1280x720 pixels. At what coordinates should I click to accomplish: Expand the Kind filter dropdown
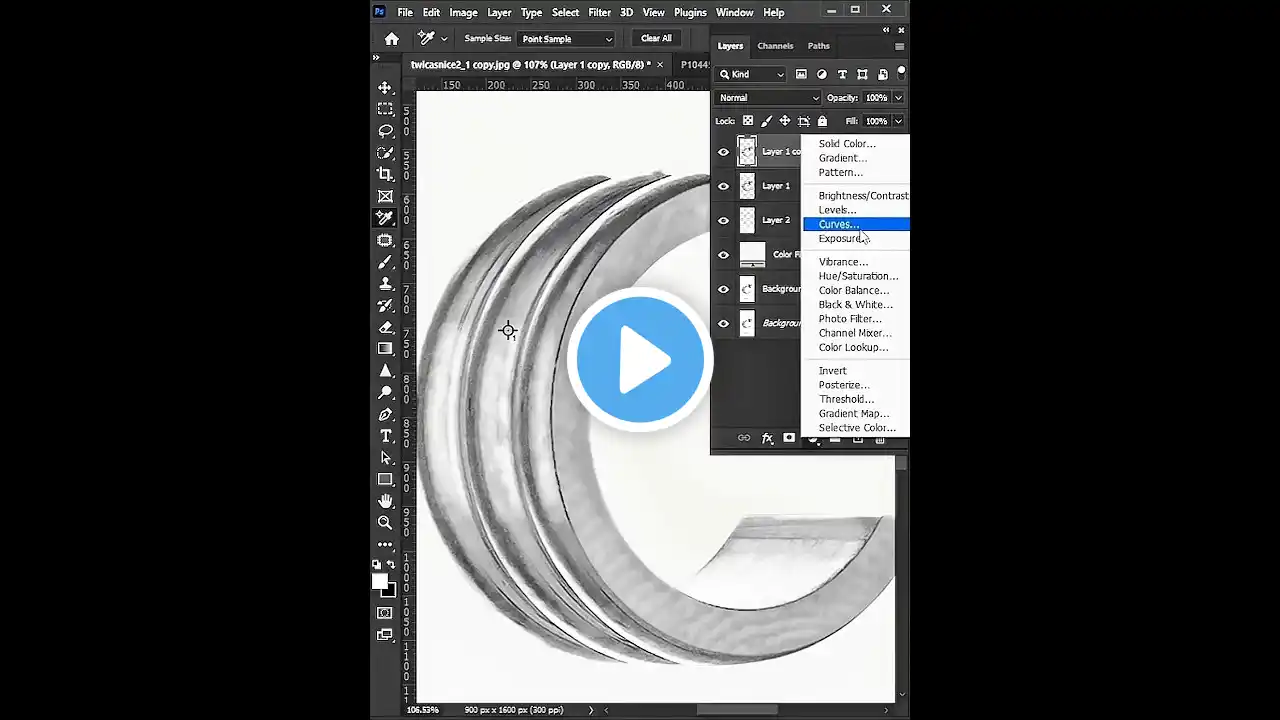tap(752, 74)
